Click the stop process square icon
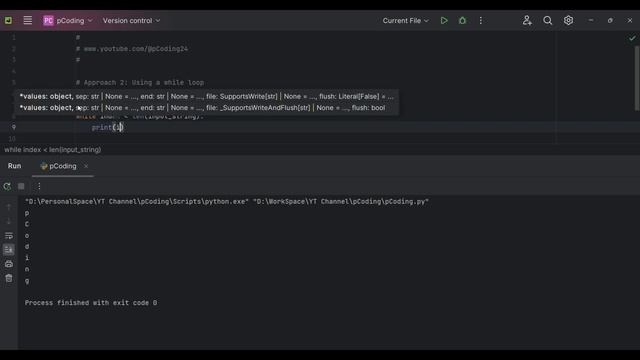Screen dimensions: 640x360 point(21,186)
